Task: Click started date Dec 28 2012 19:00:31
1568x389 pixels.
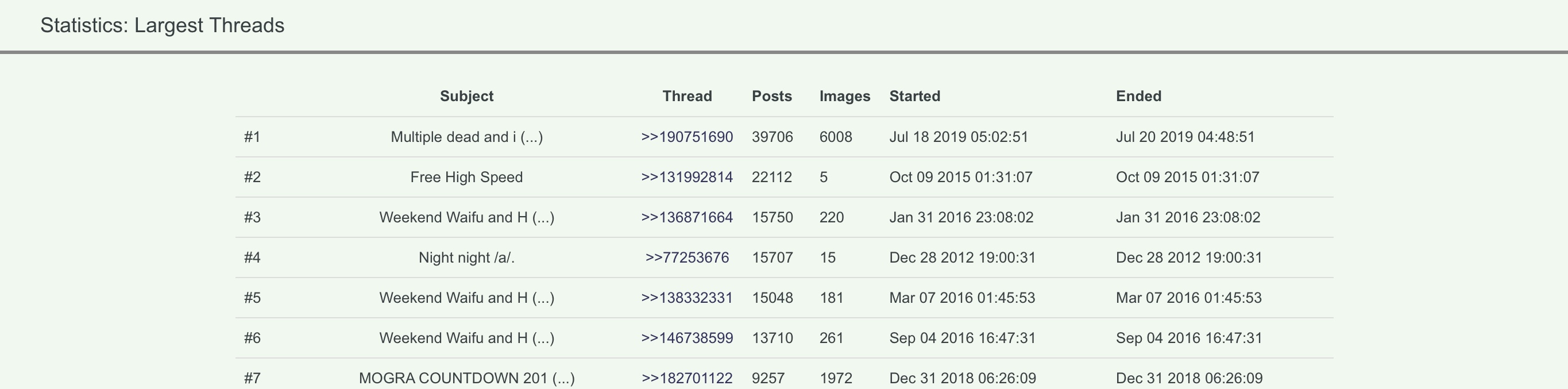Action: (963, 257)
